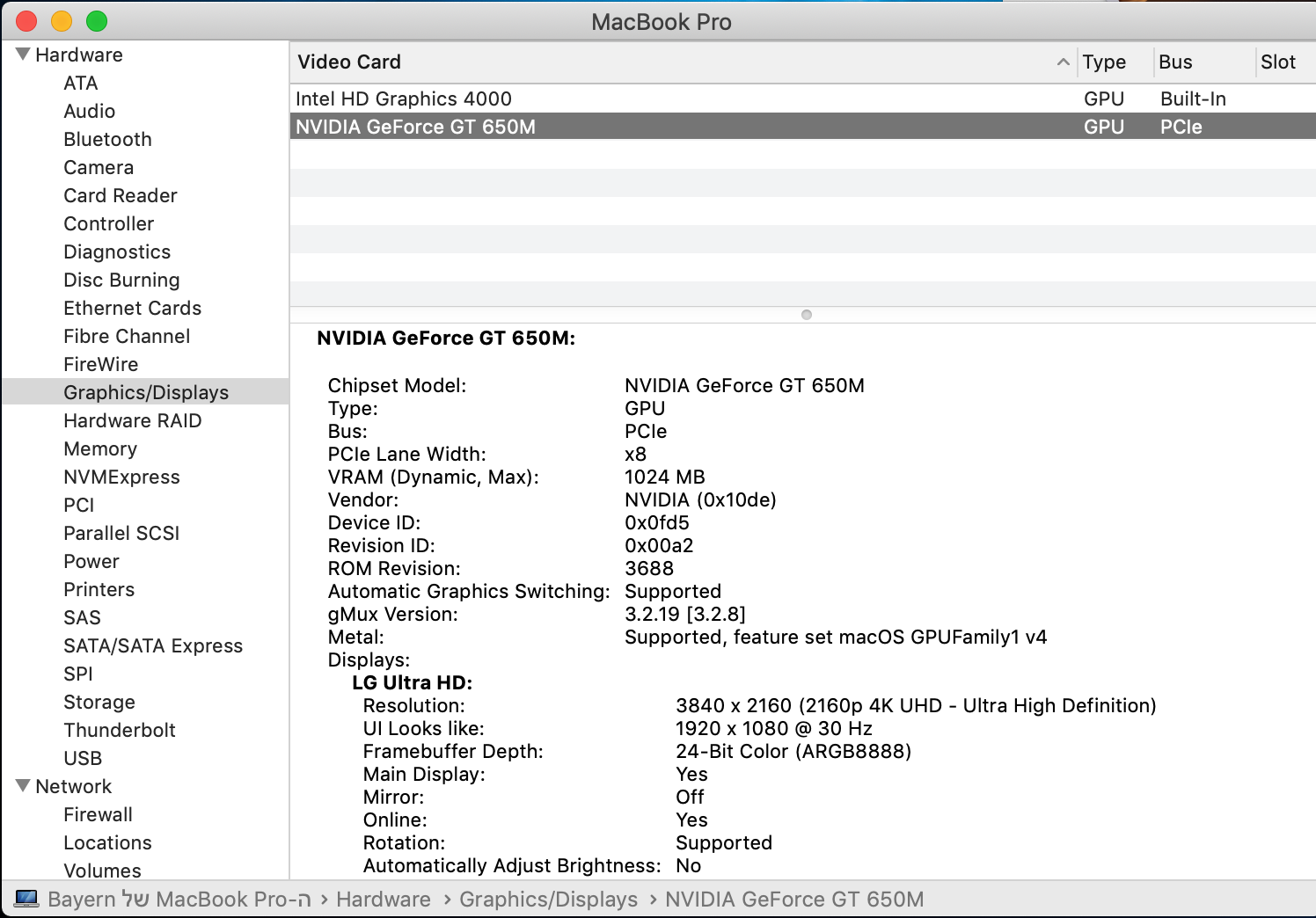Click the 1920 x 1080 @ 30 Hz value
Image resolution: width=1316 pixels, height=918 pixels.
pyautogui.click(x=774, y=728)
